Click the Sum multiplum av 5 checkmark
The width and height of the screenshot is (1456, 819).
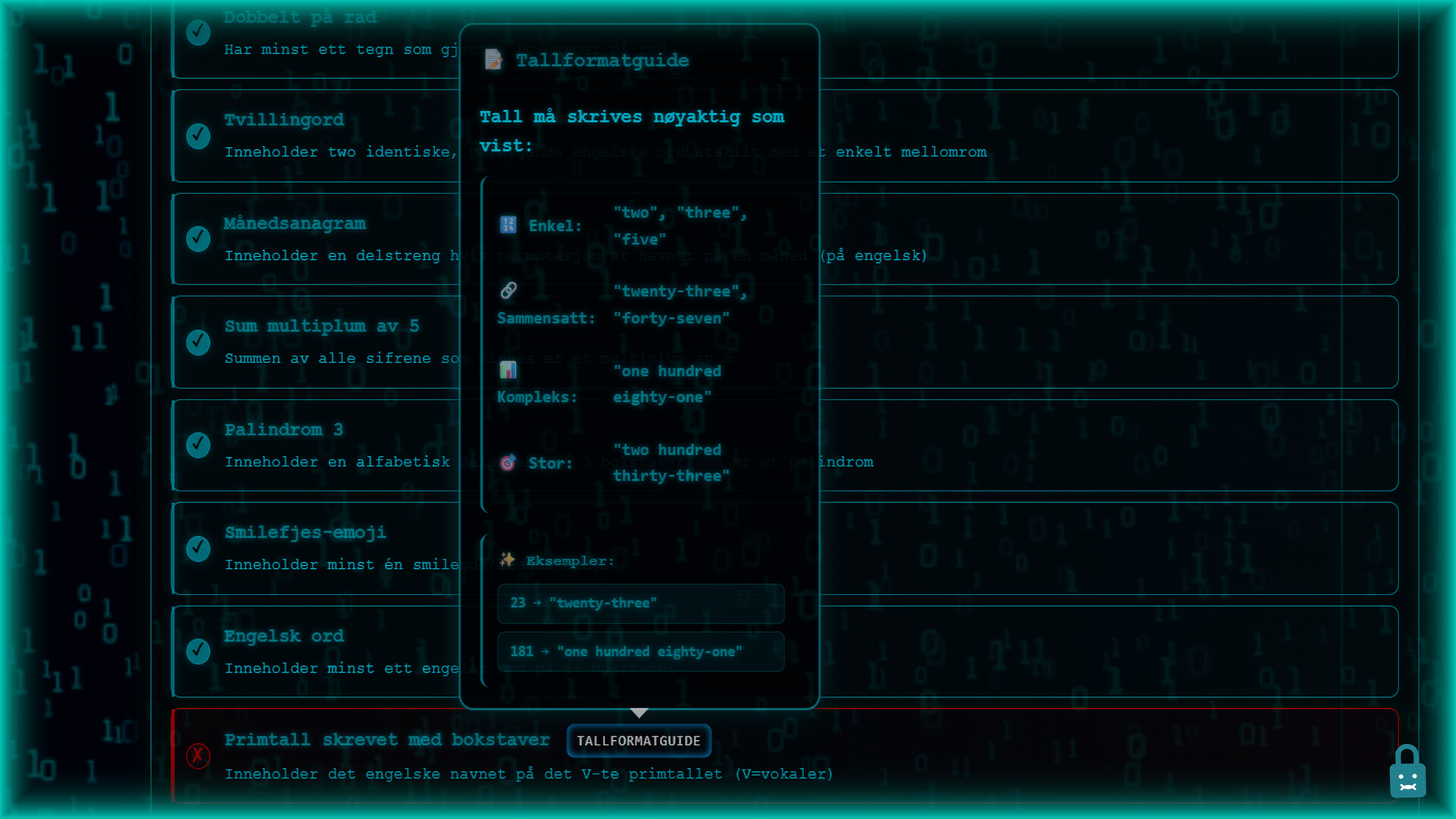click(199, 342)
